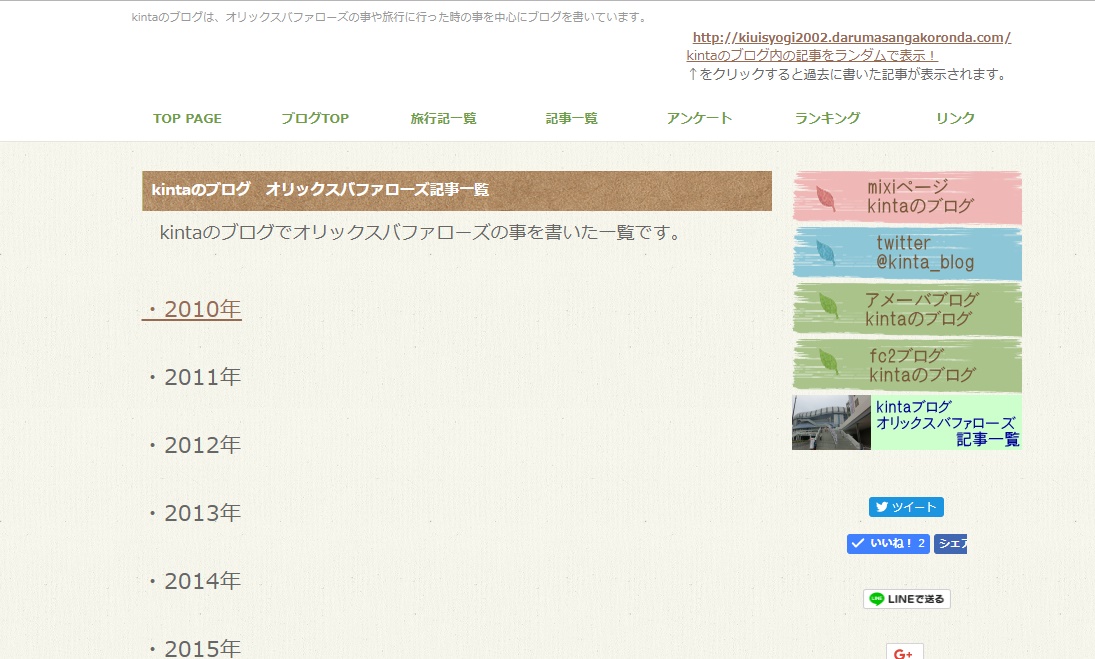Open the 旅行記一覧 menu item
This screenshot has width=1095, height=659.
coord(443,119)
